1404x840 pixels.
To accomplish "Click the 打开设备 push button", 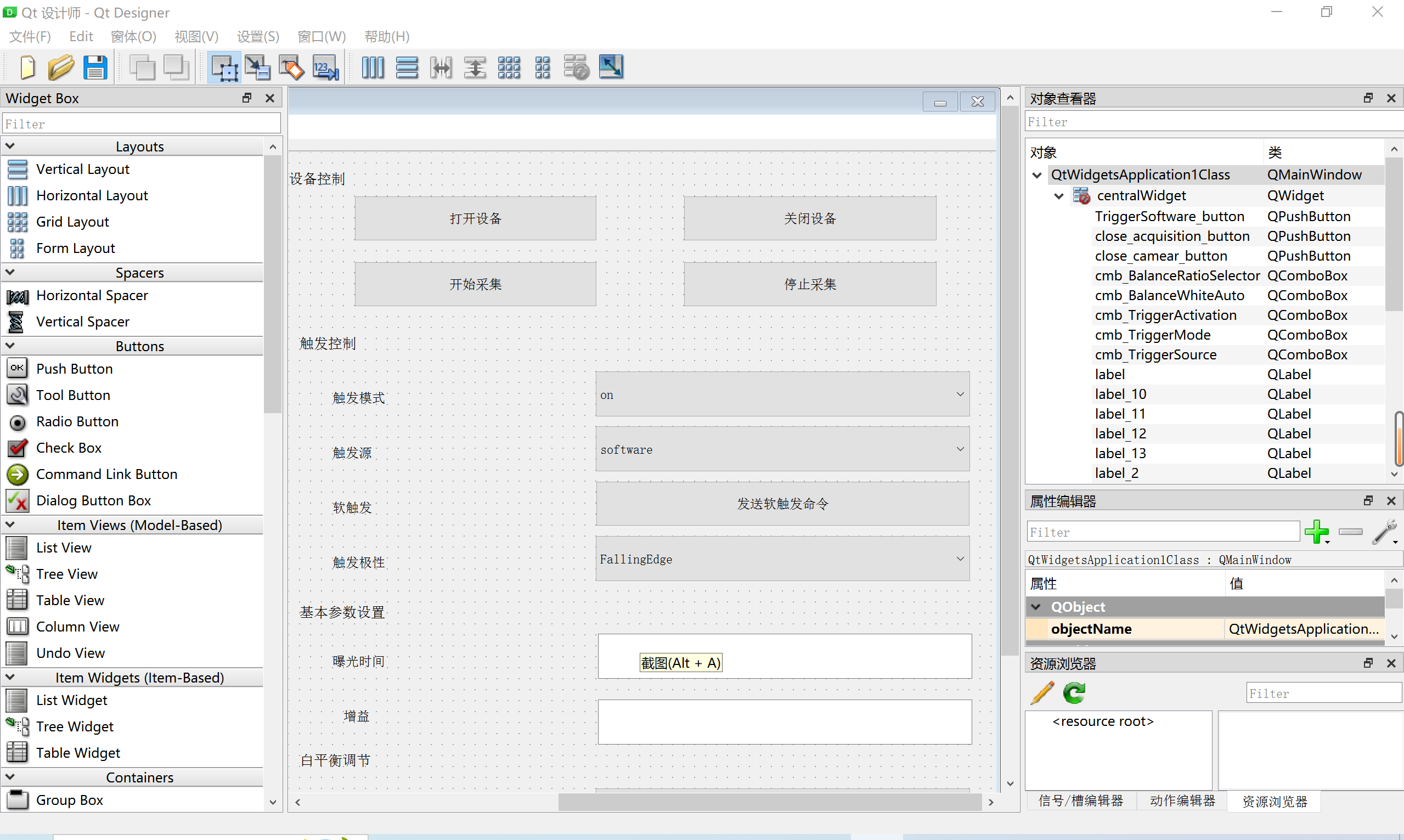I will tap(475, 218).
